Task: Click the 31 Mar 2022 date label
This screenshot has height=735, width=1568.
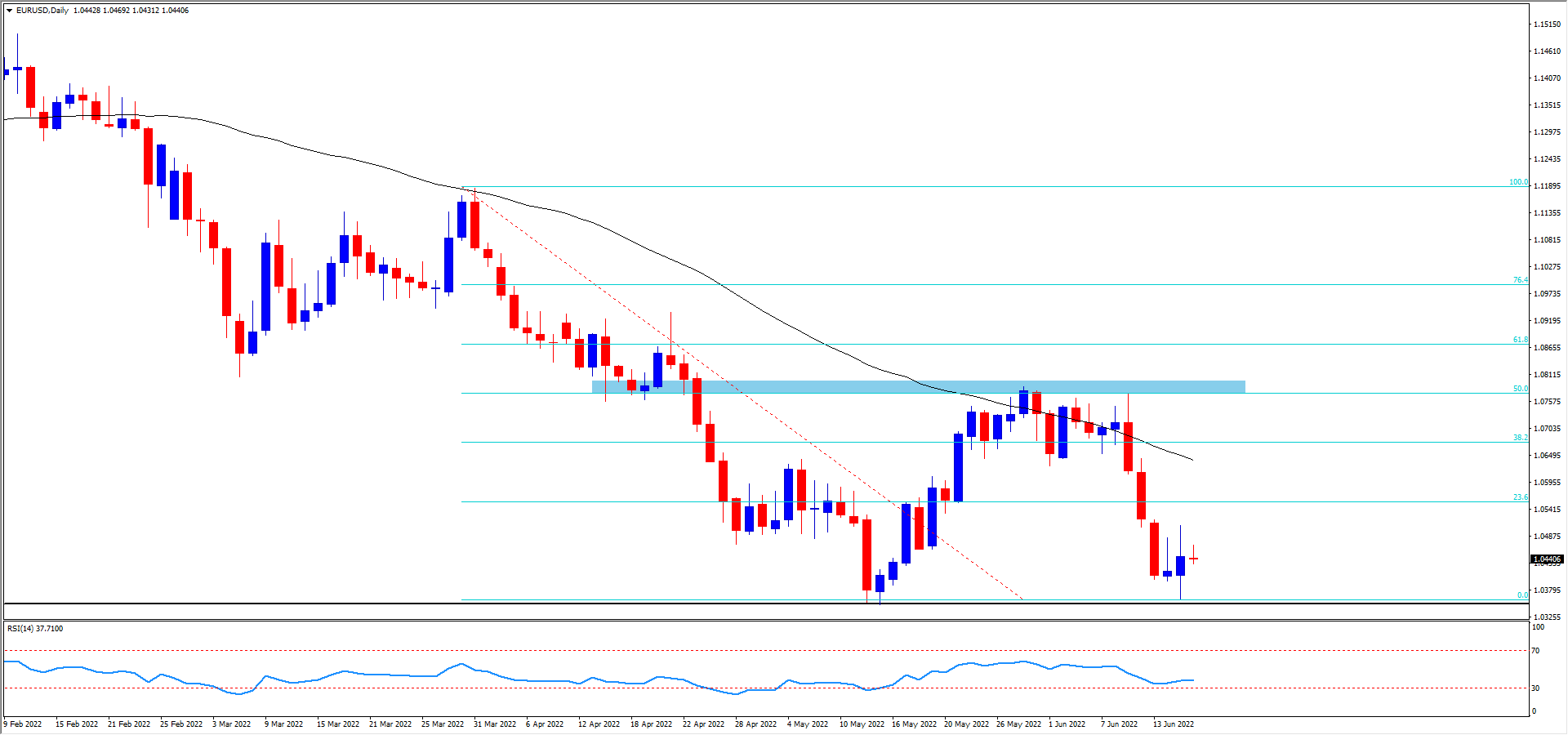Action: [495, 724]
